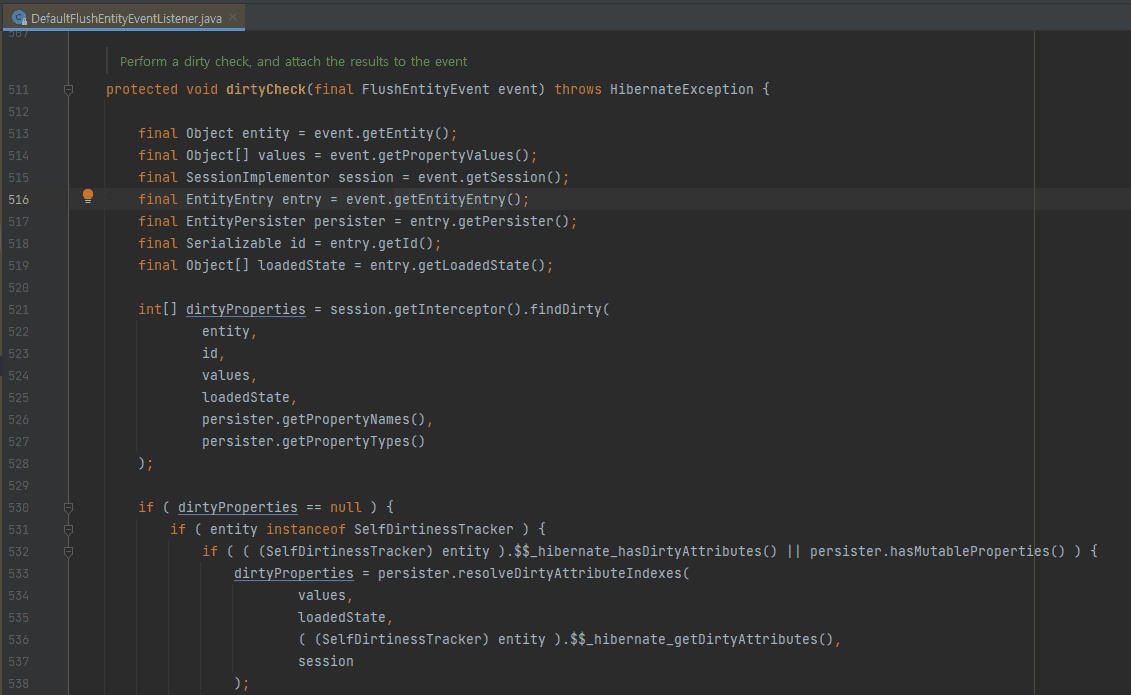Click persister.getPropertyNames() on line 526

pos(314,420)
